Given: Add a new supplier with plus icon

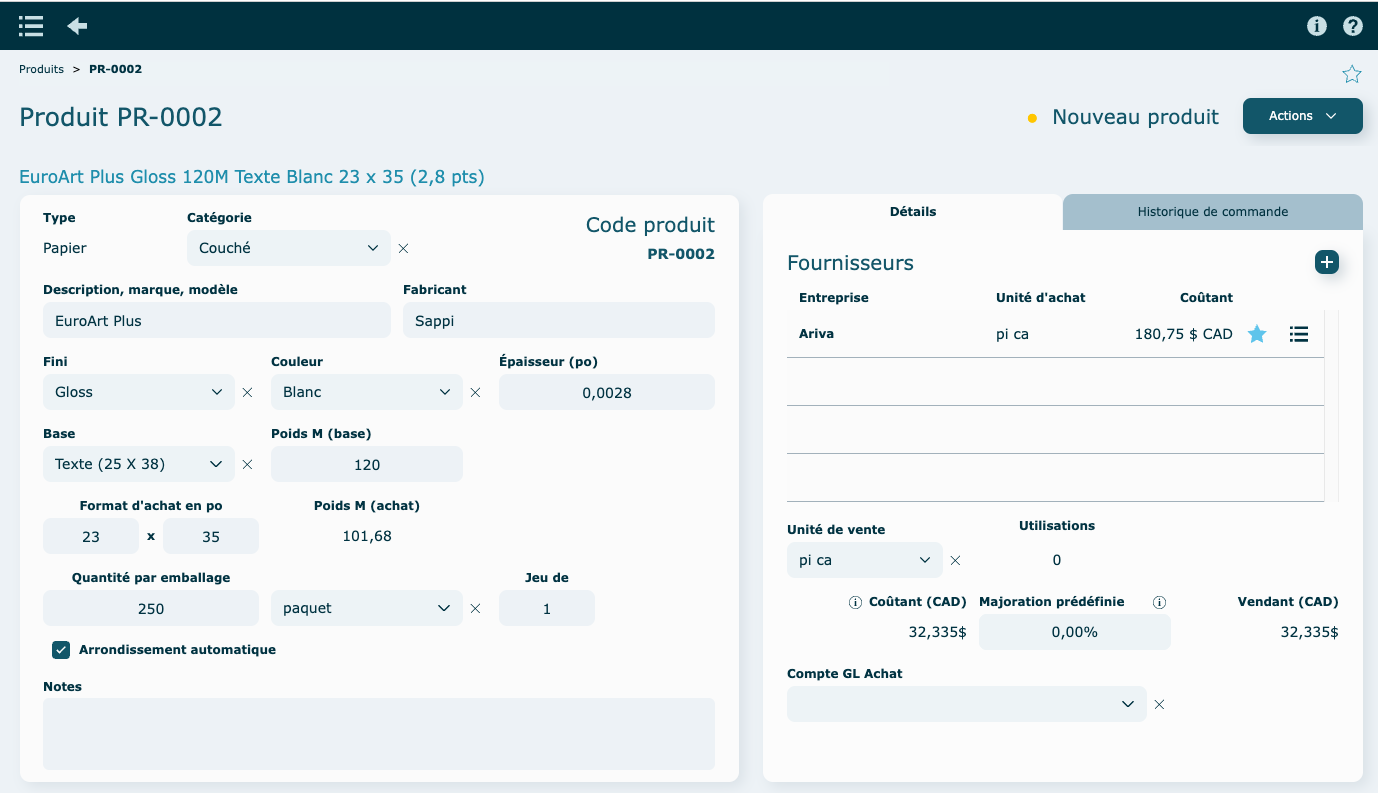Looking at the screenshot, I should pos(1327,262).
